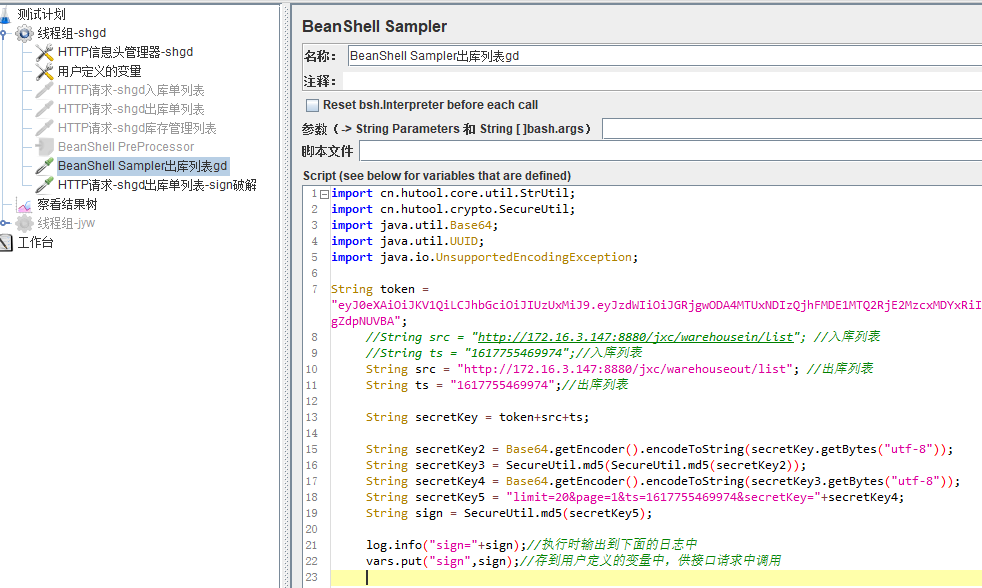
Task: Click the src warehouseout/list code line
Action: click(x=619, y=369)
